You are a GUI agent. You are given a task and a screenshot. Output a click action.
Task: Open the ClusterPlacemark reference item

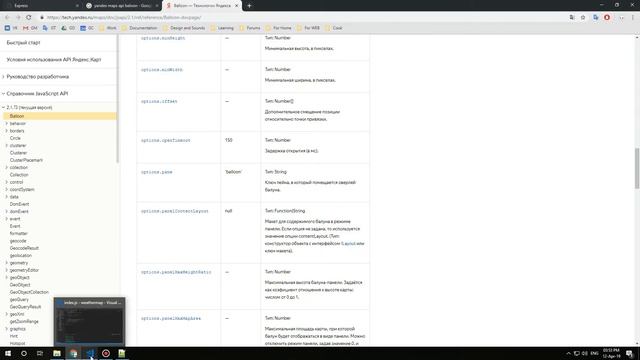click(x=26, y=160)
